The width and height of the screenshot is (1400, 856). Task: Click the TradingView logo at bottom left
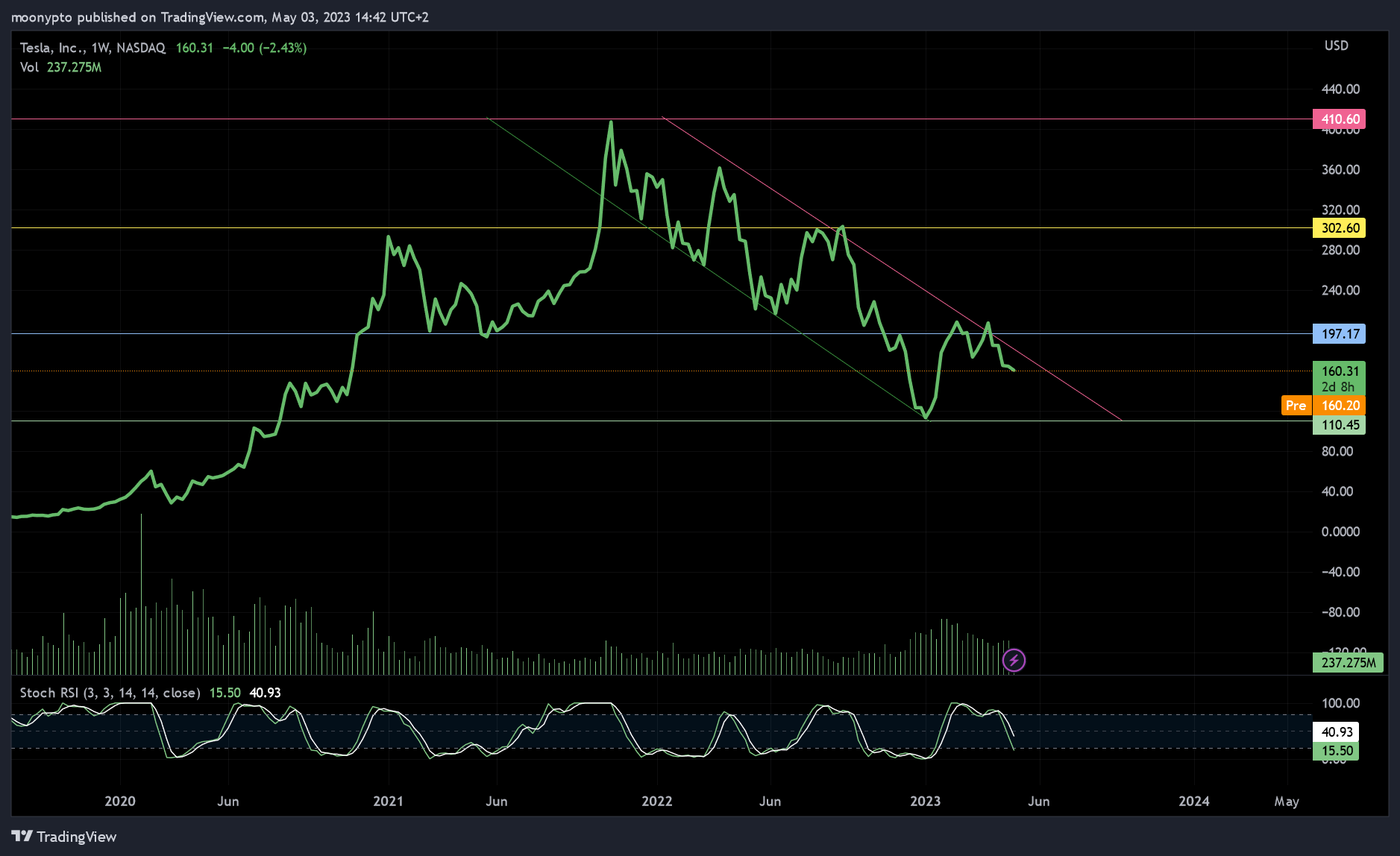[64, 837]
